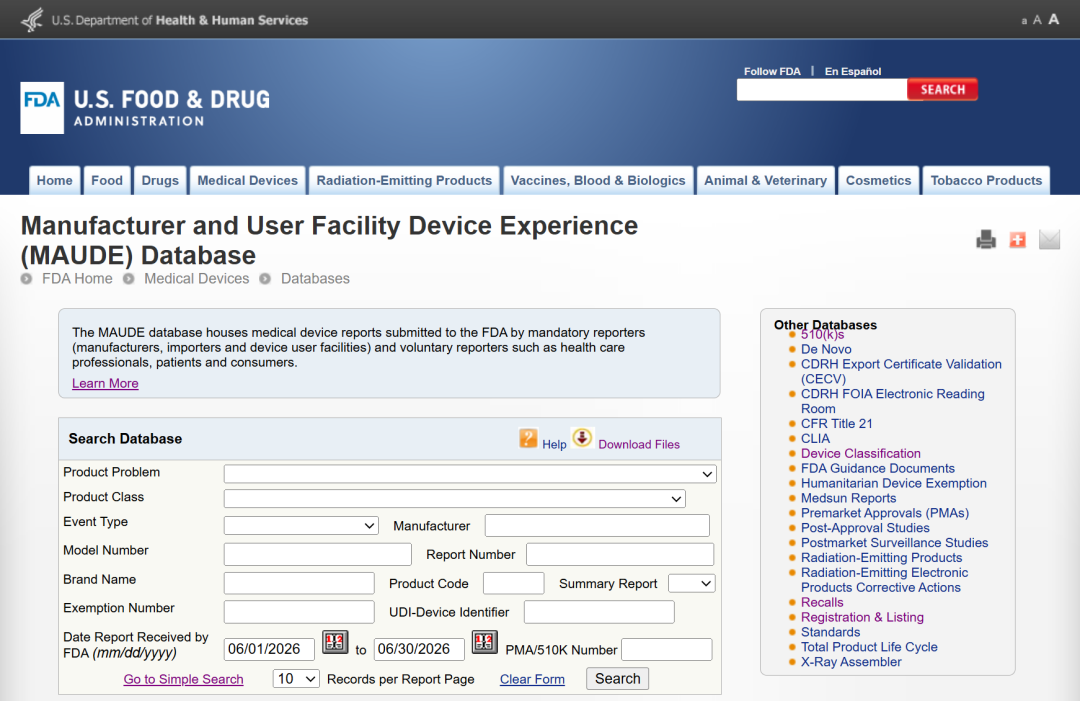Click the print page icon
The height and width of the screenshot is (701, 1080).
point(986,240)
